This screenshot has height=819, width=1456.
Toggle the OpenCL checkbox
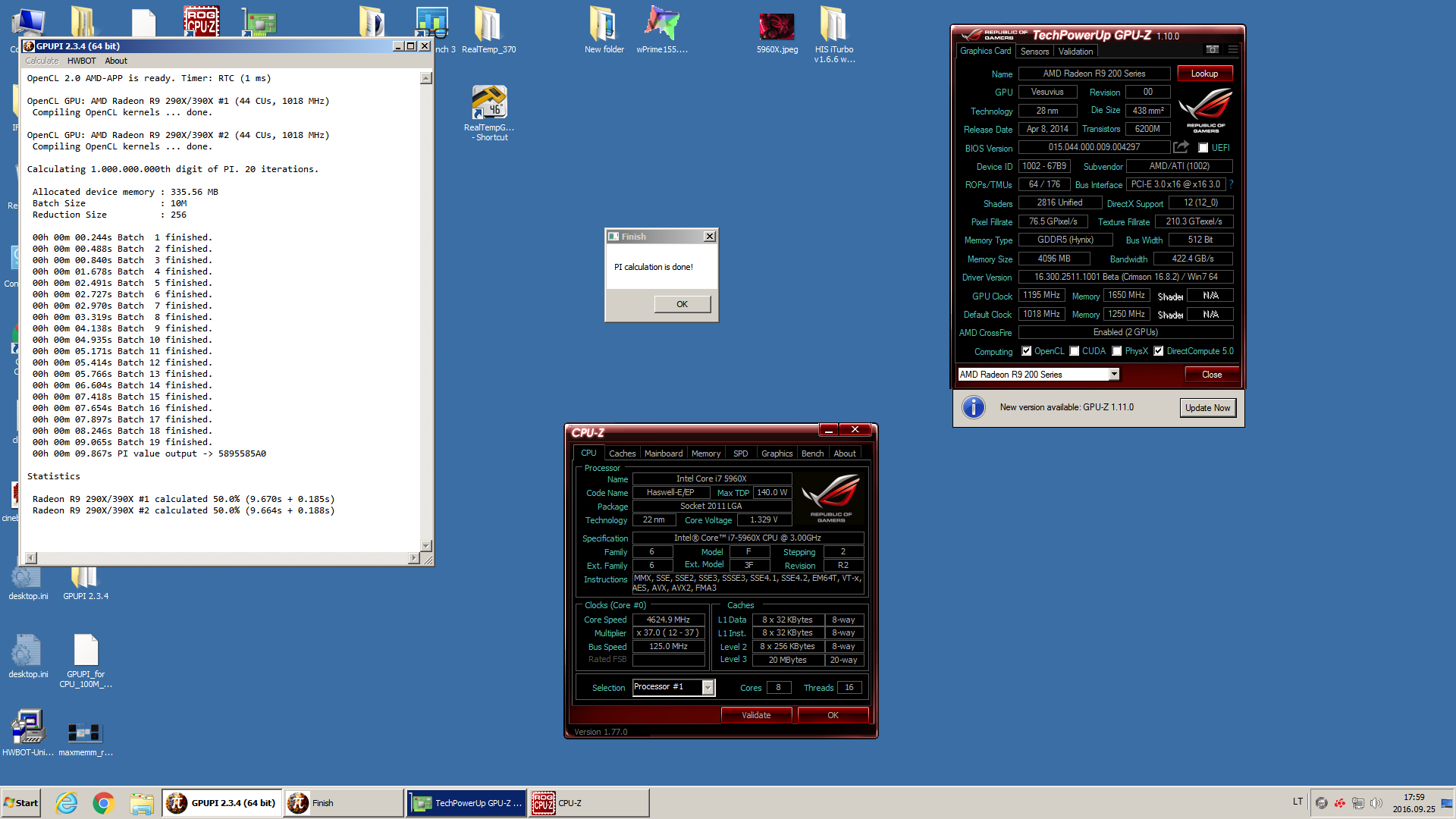(x=1027, y=351)
